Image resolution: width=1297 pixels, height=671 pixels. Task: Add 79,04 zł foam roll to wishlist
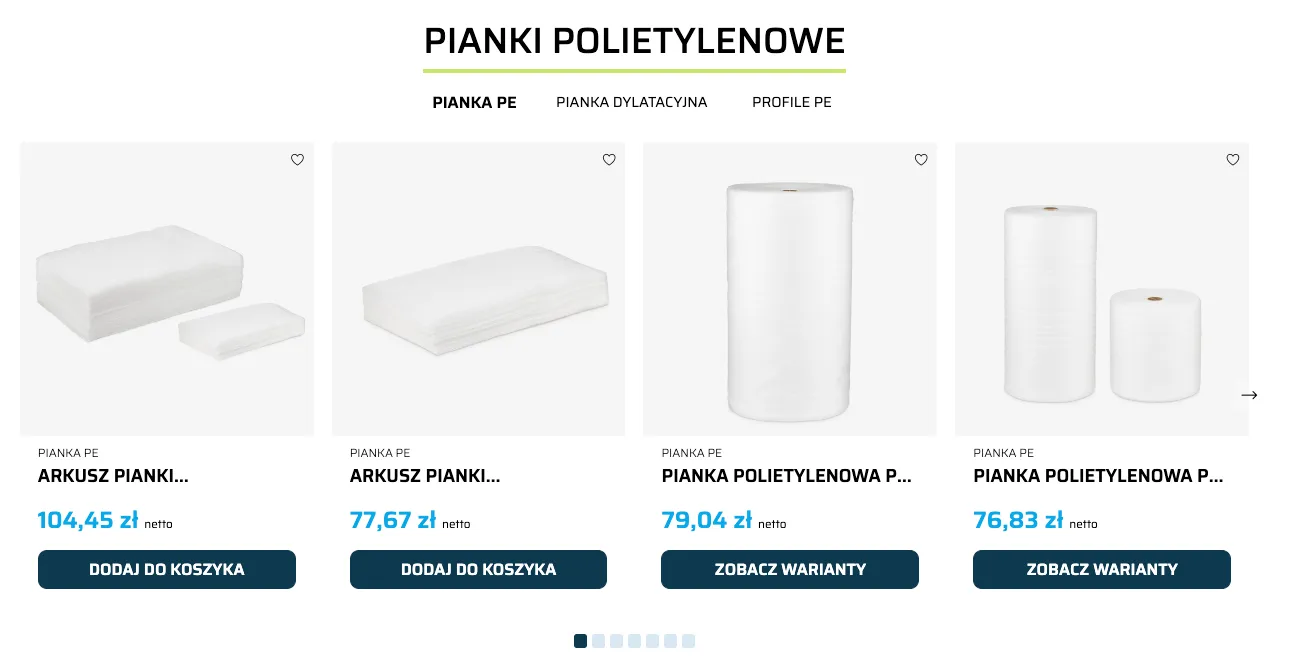click(921, 160)
